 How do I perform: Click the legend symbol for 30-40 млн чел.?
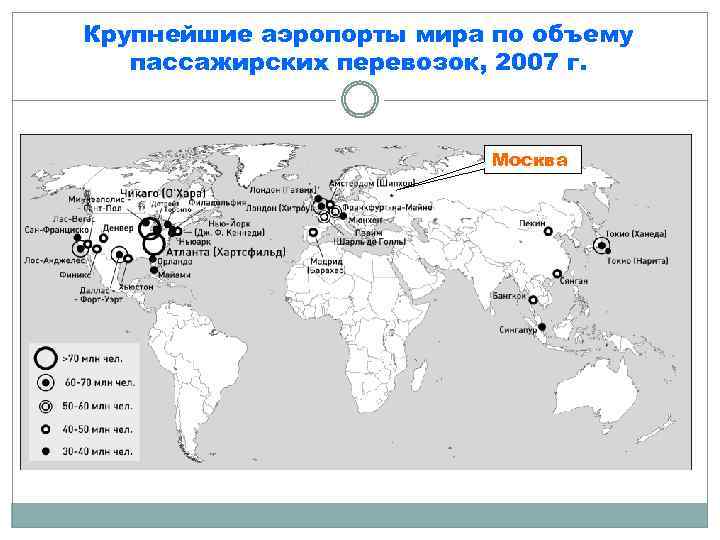[x=45, y=451]
